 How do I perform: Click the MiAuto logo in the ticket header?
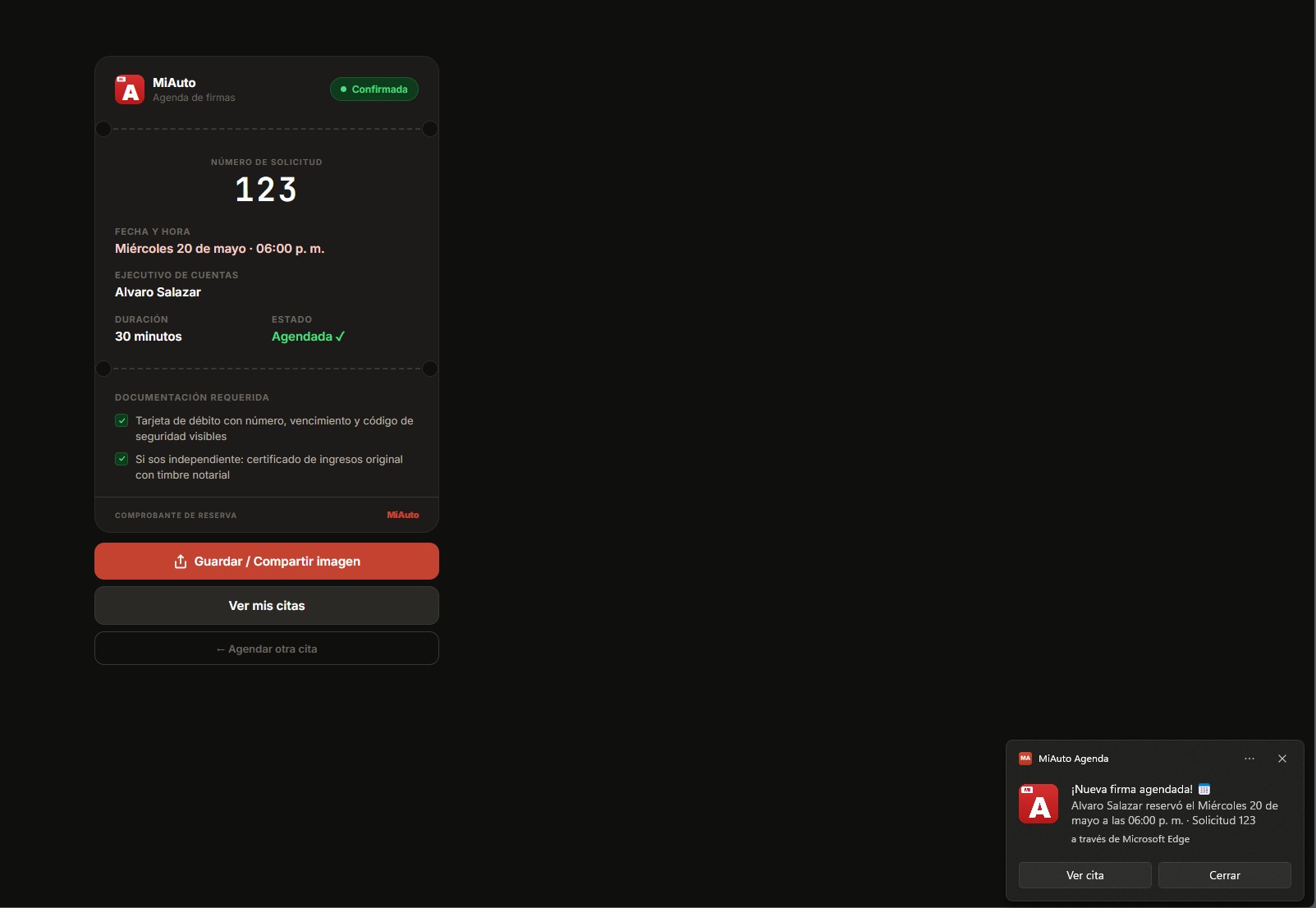pyautogui.click(x=130, y=89)
